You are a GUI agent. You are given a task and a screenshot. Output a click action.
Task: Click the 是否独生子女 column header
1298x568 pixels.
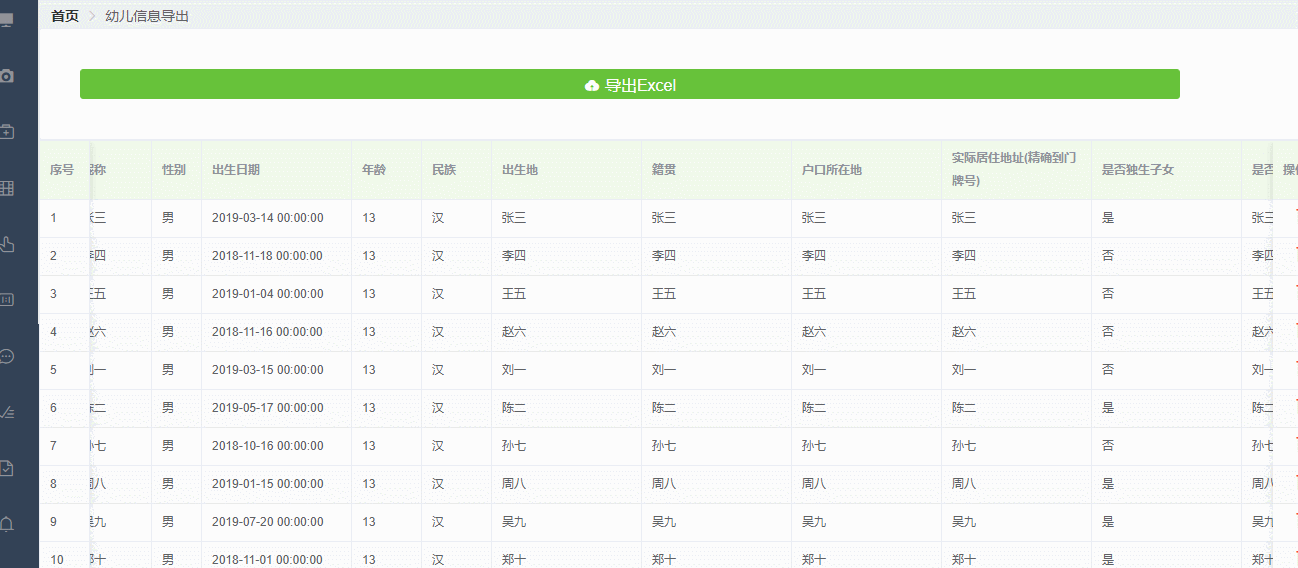coord(1138,170)
